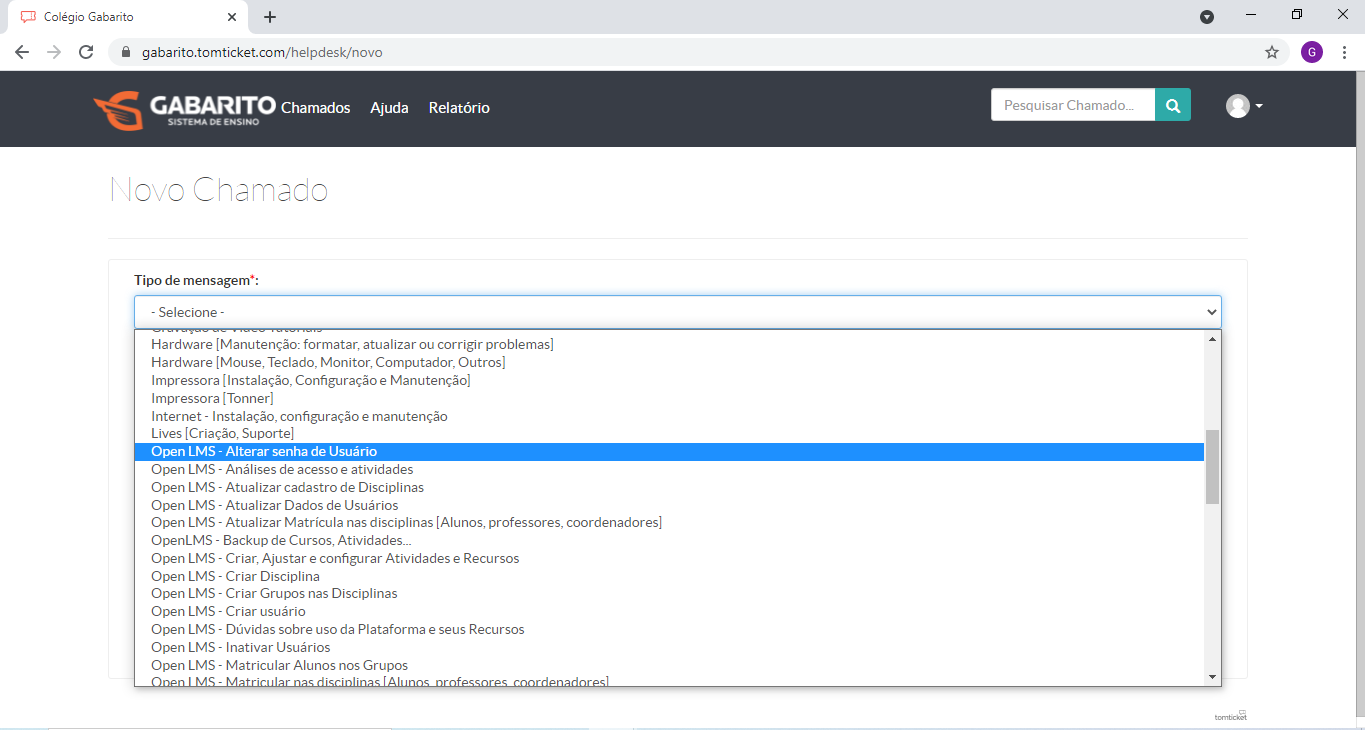Select Open LMS - Matricular Alunos nos Grupos
The width and height of the screenshot is (1365, 730).
pos(669,665)
